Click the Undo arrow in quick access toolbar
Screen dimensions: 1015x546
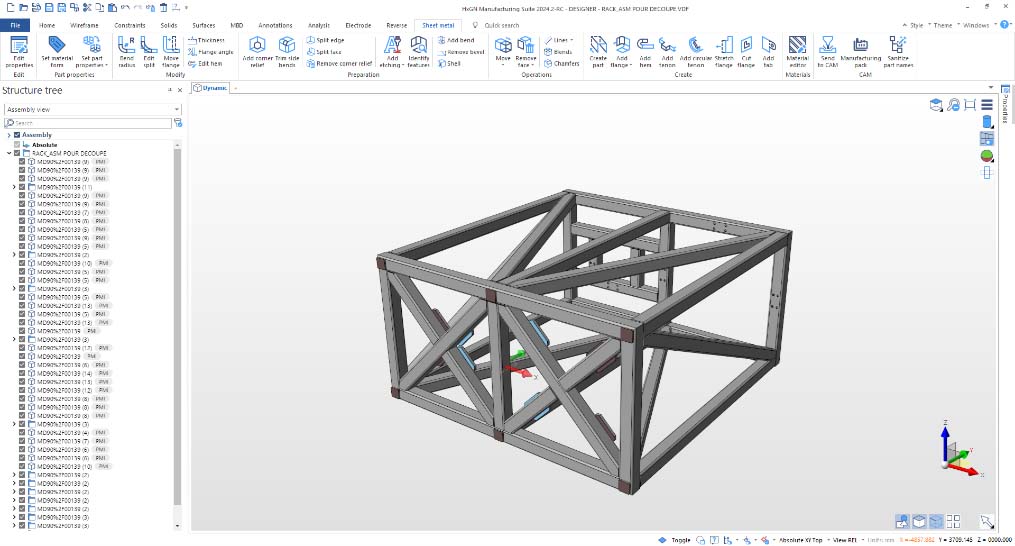[125, 8]
